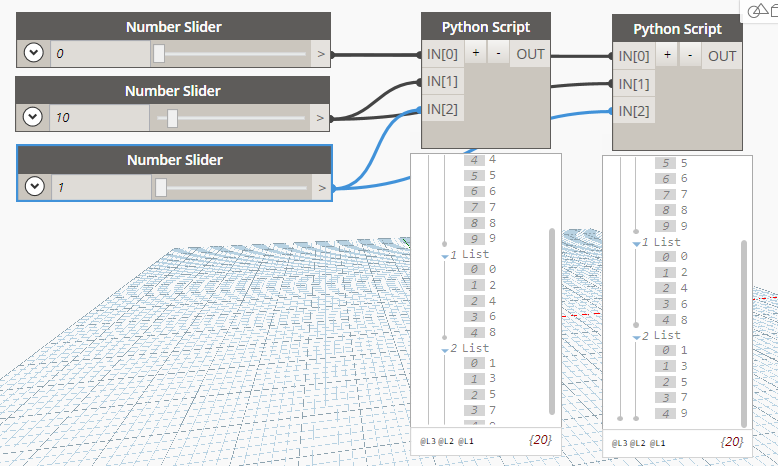The width and height of the screenshot is (778, 466).
Task: Select value 9 under '2 List' in second preview
Action: [684, 413]
